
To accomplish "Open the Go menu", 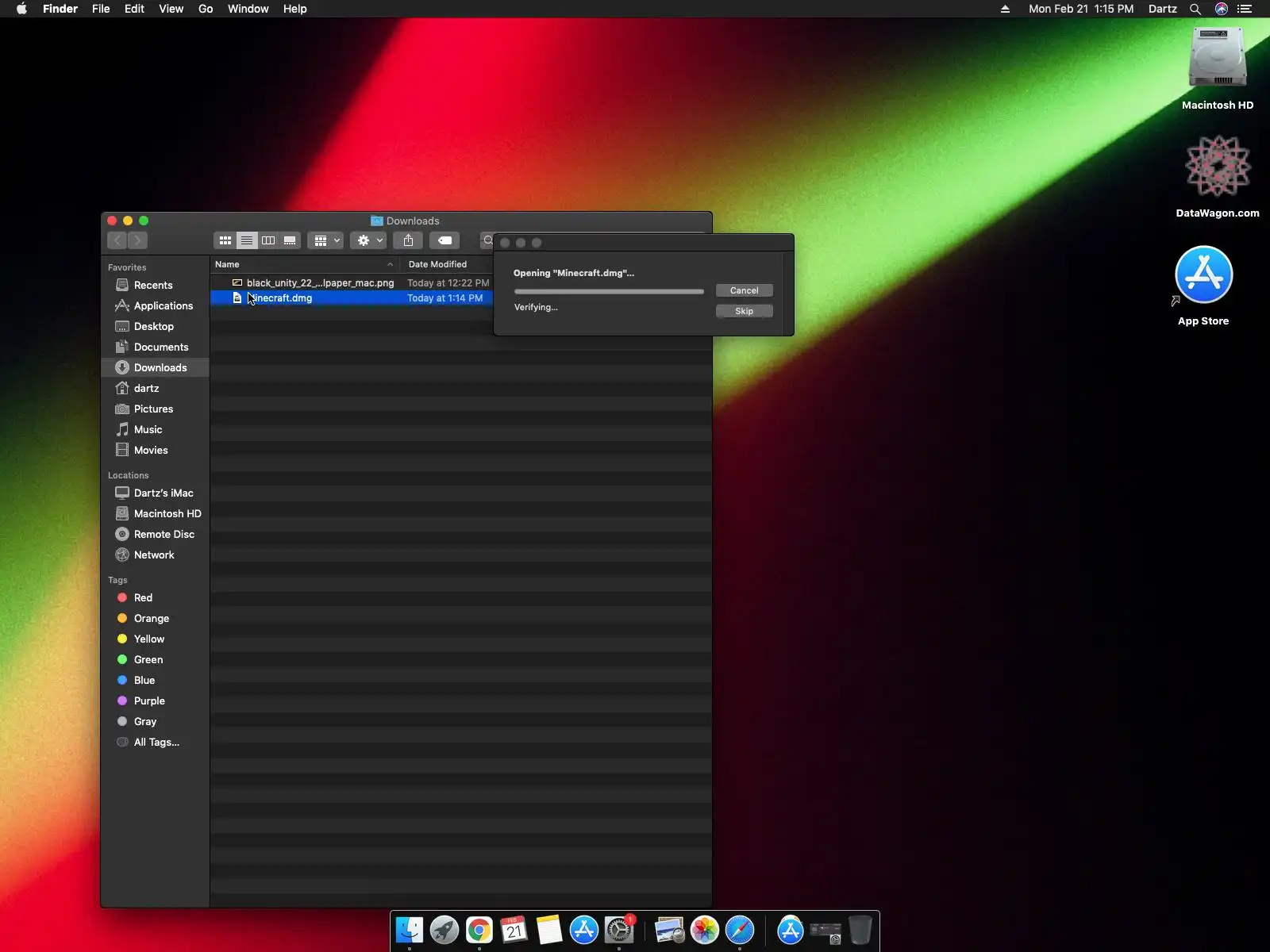I will [x=206, y=9].
